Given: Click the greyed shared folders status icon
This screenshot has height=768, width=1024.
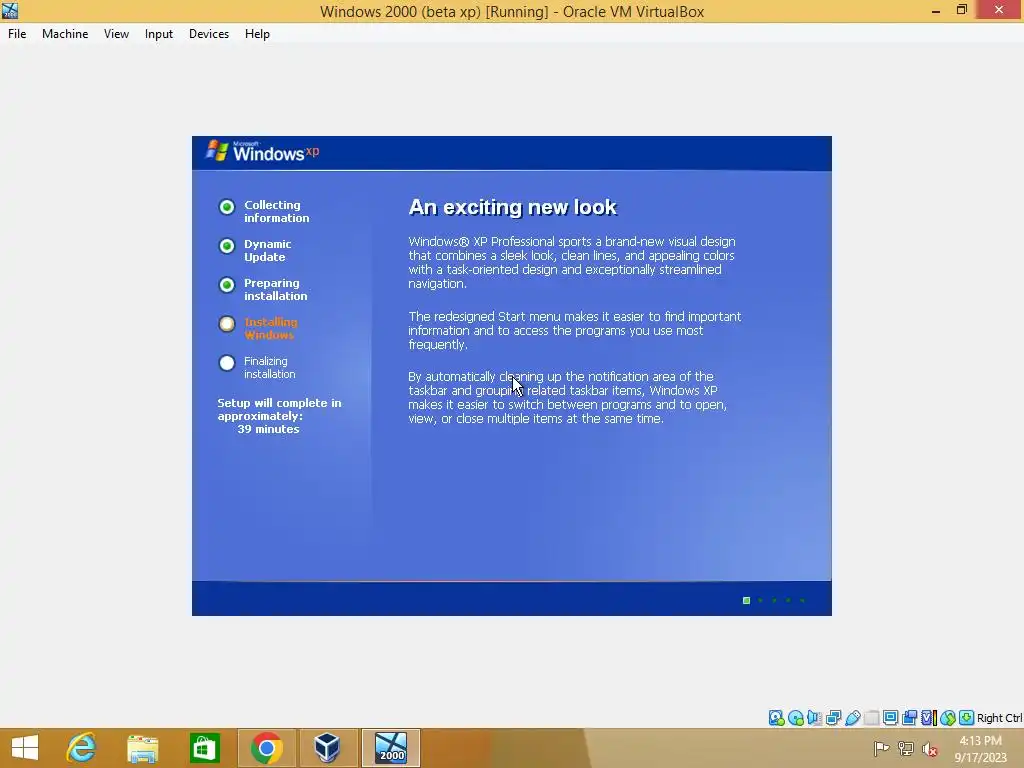Looking at the screenshot, I should click(871, 718).
